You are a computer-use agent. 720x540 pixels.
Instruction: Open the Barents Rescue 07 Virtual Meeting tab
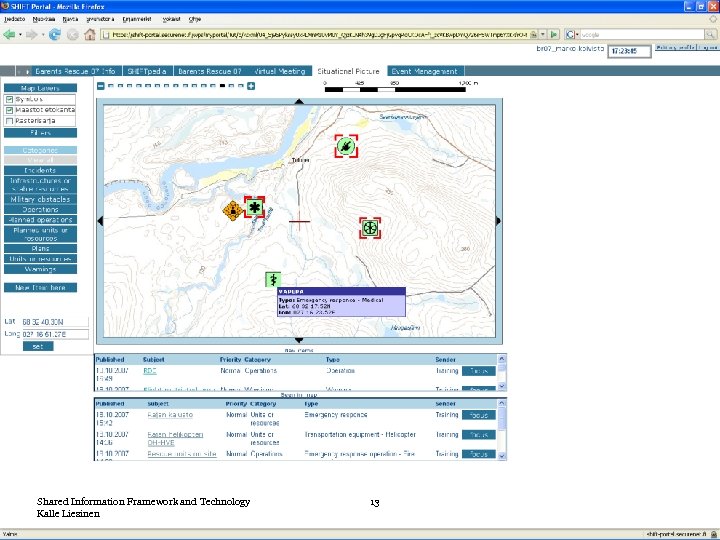(x=242, y=71)
